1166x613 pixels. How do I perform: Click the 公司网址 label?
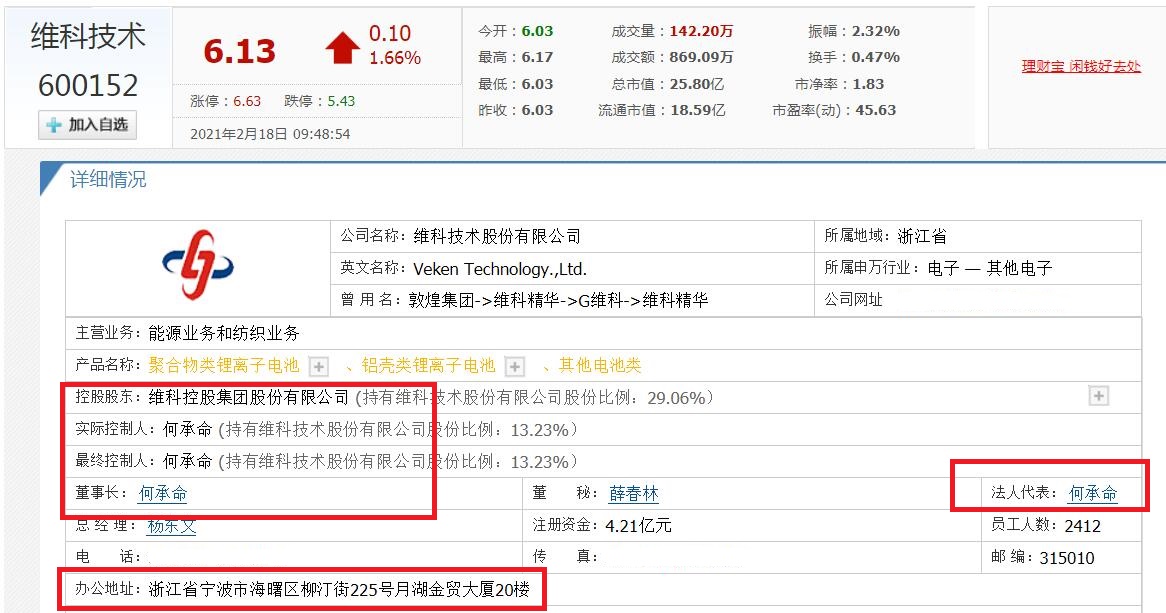[853, 300]
